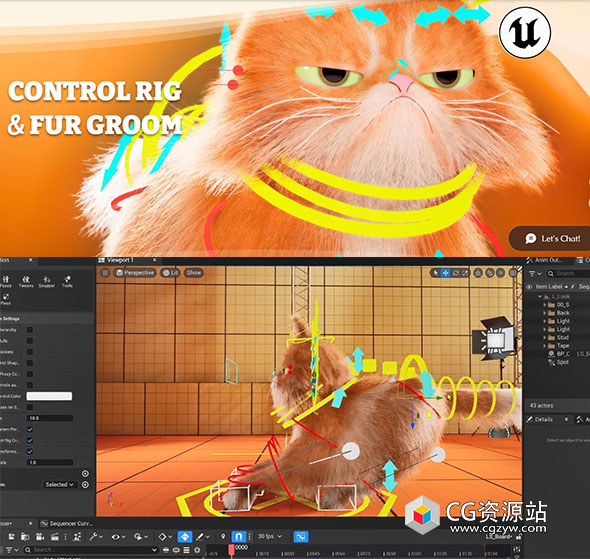Toggle the Sockets checkbox
Screen dimensions: 590x559
coord(30,352)
